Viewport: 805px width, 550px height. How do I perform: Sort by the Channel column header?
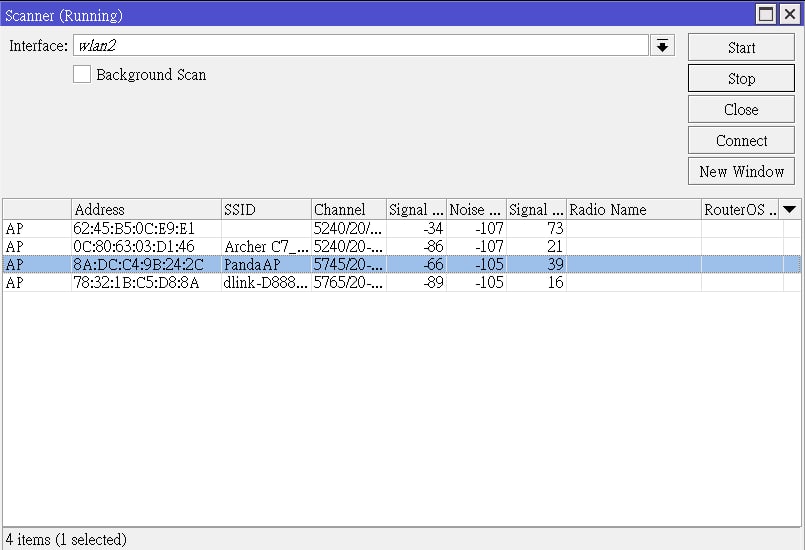[x=349, y=210]
